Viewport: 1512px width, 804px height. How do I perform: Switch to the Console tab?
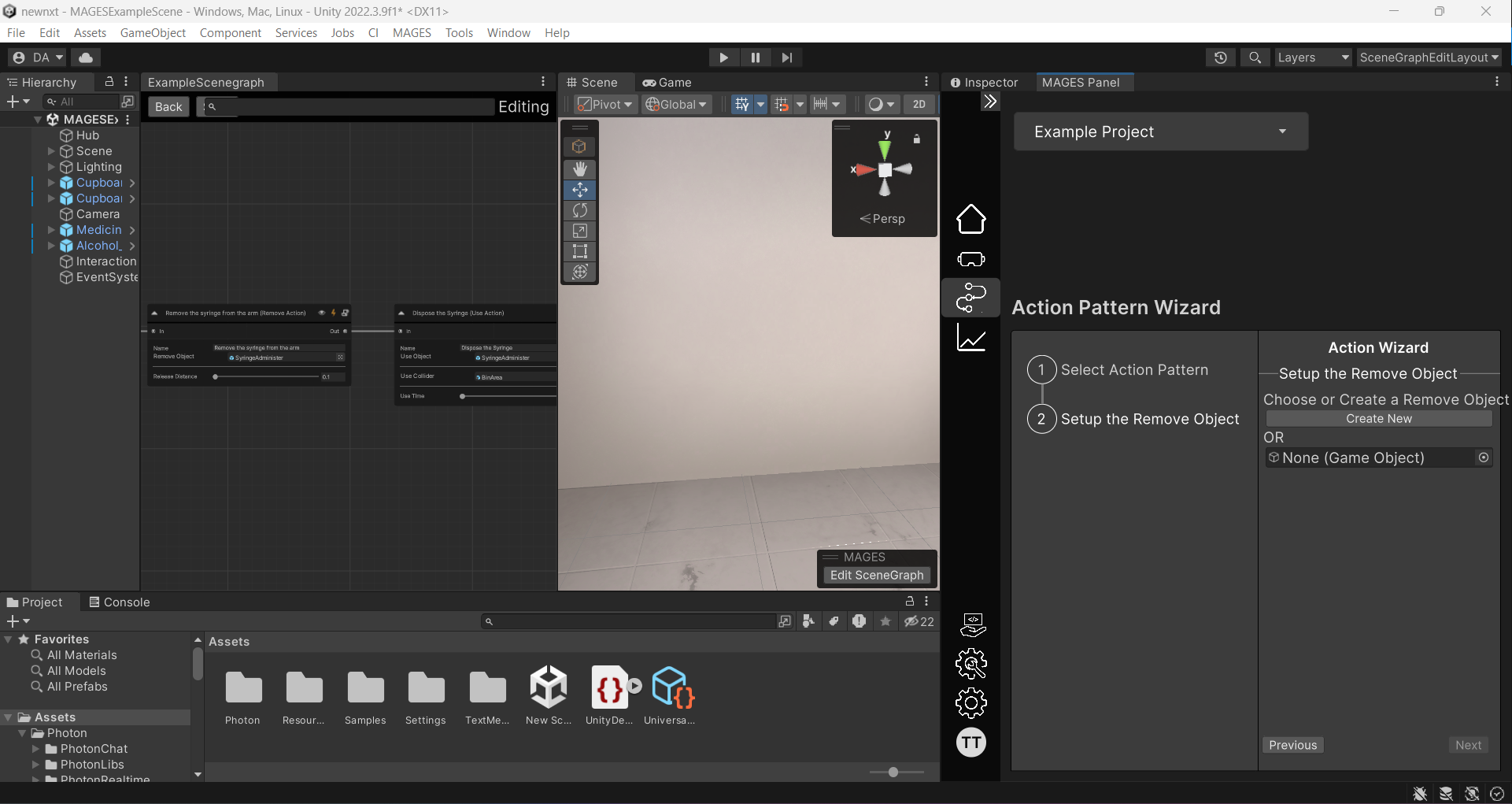pyautogui.click(x=120, y=602)
